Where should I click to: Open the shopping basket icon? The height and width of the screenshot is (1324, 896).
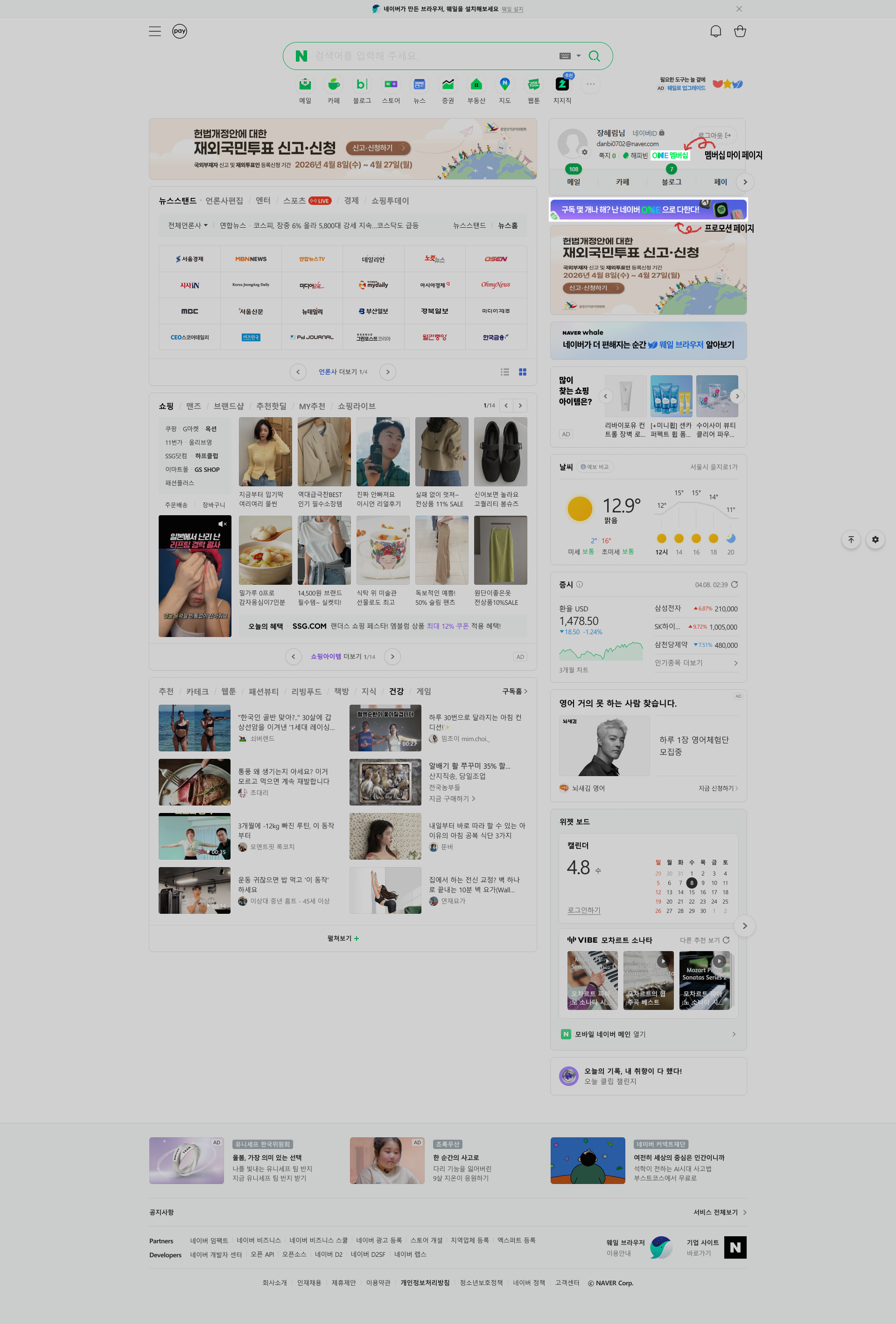point(740,31)
